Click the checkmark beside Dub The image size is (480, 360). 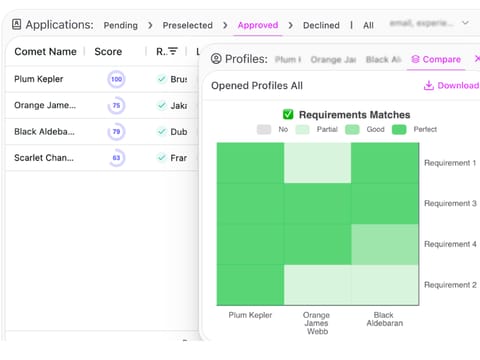point(162,132)
